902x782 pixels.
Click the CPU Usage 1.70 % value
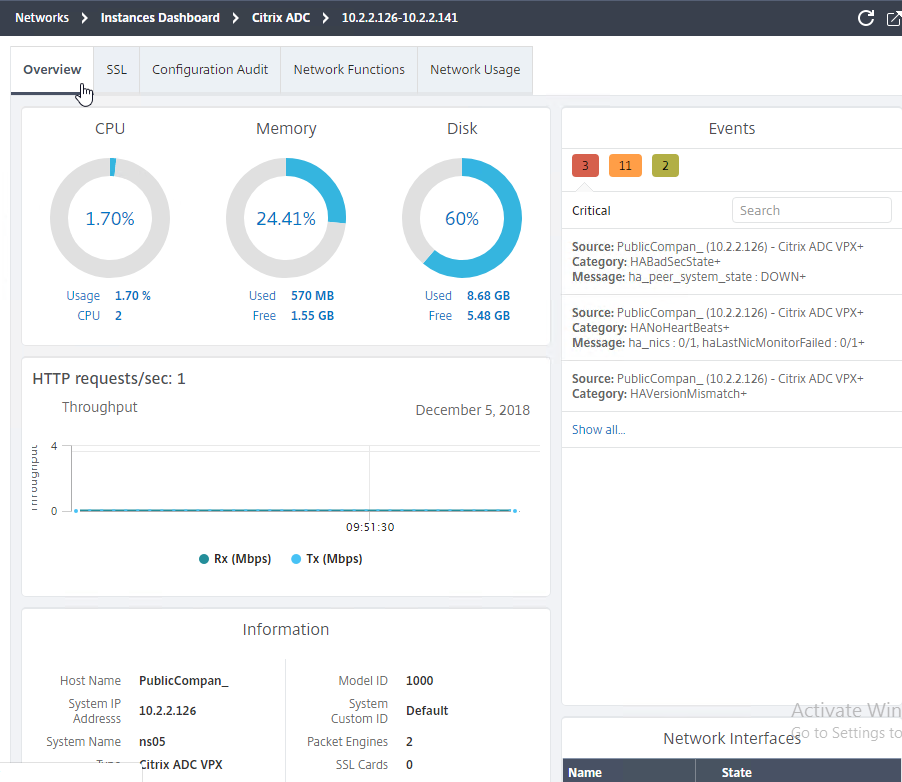pyautogui.click(x=133, y=296)
